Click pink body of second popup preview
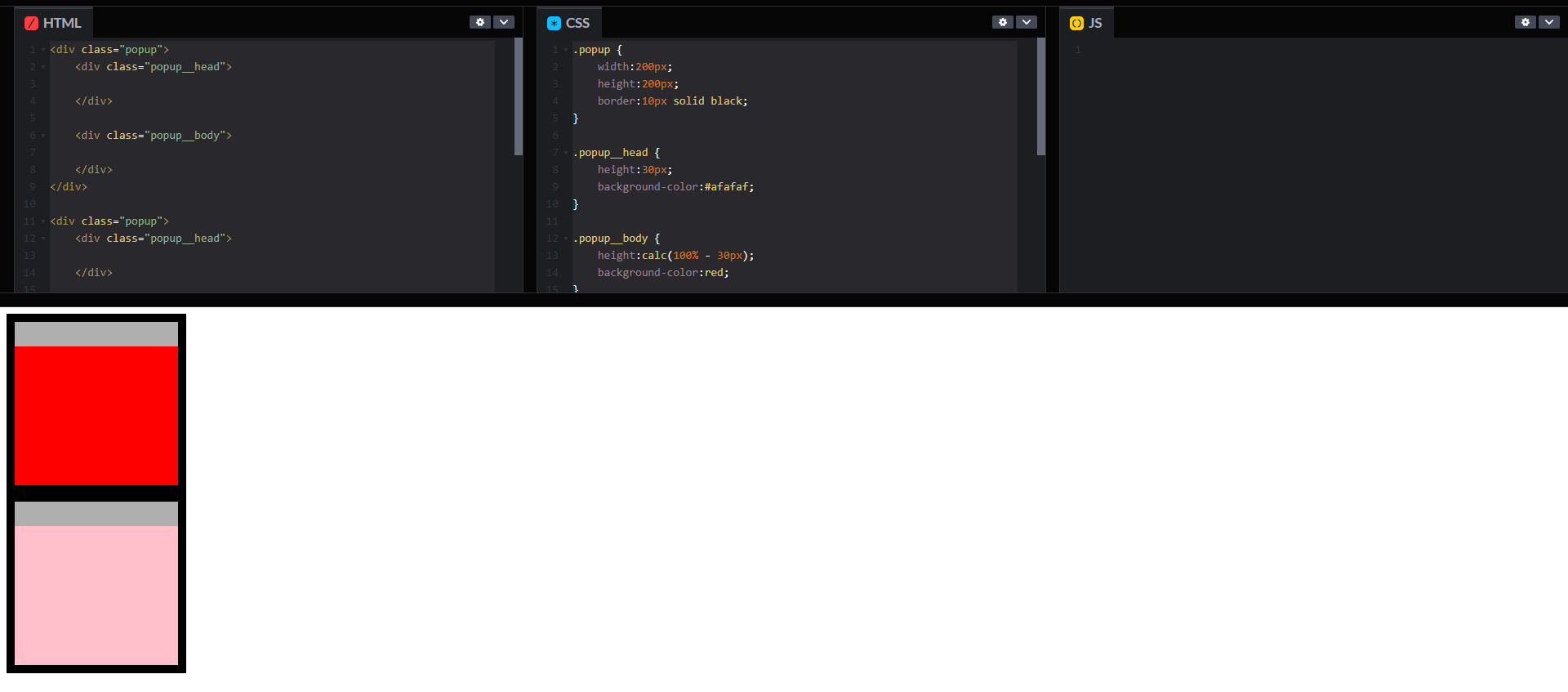This screenshot has width=1568, height=692. tap(96, 596)
